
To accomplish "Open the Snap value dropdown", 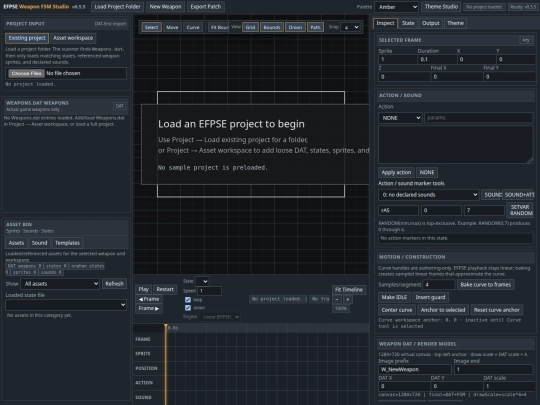I will pos(350,27).
